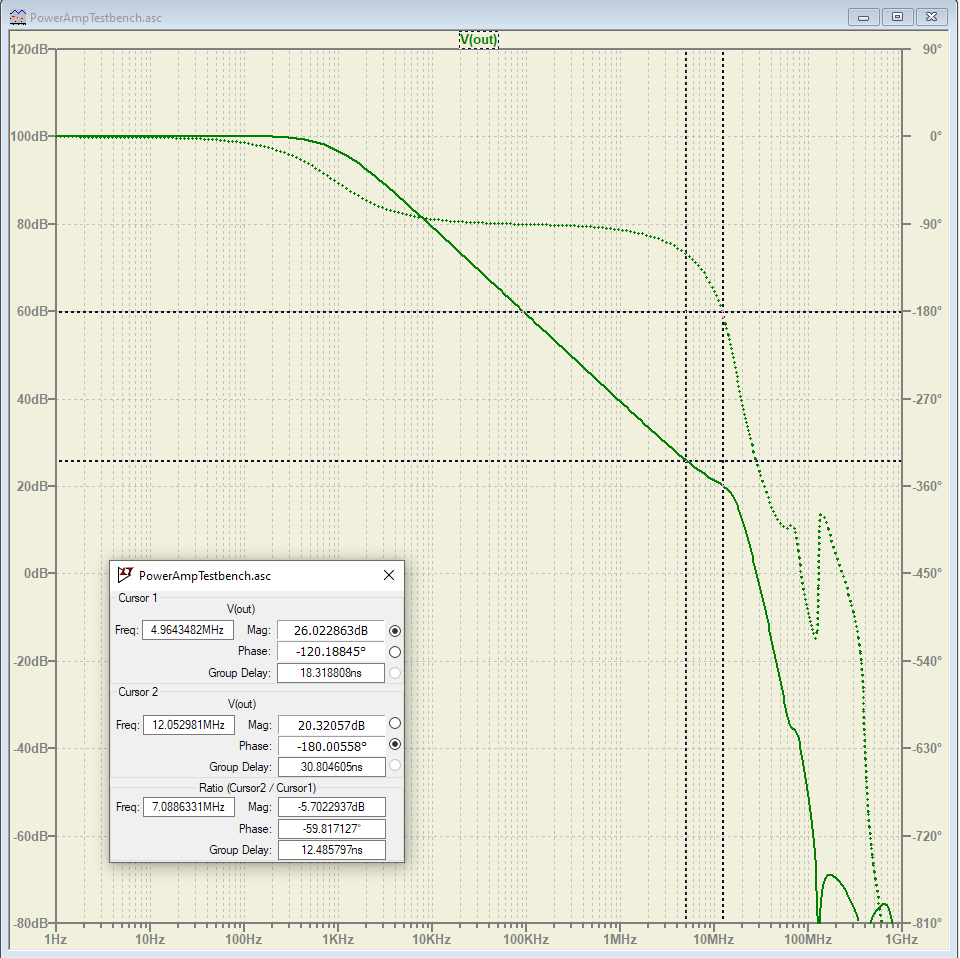Click the LTspice icon in cursor dialog title

(x=126, y=575)
